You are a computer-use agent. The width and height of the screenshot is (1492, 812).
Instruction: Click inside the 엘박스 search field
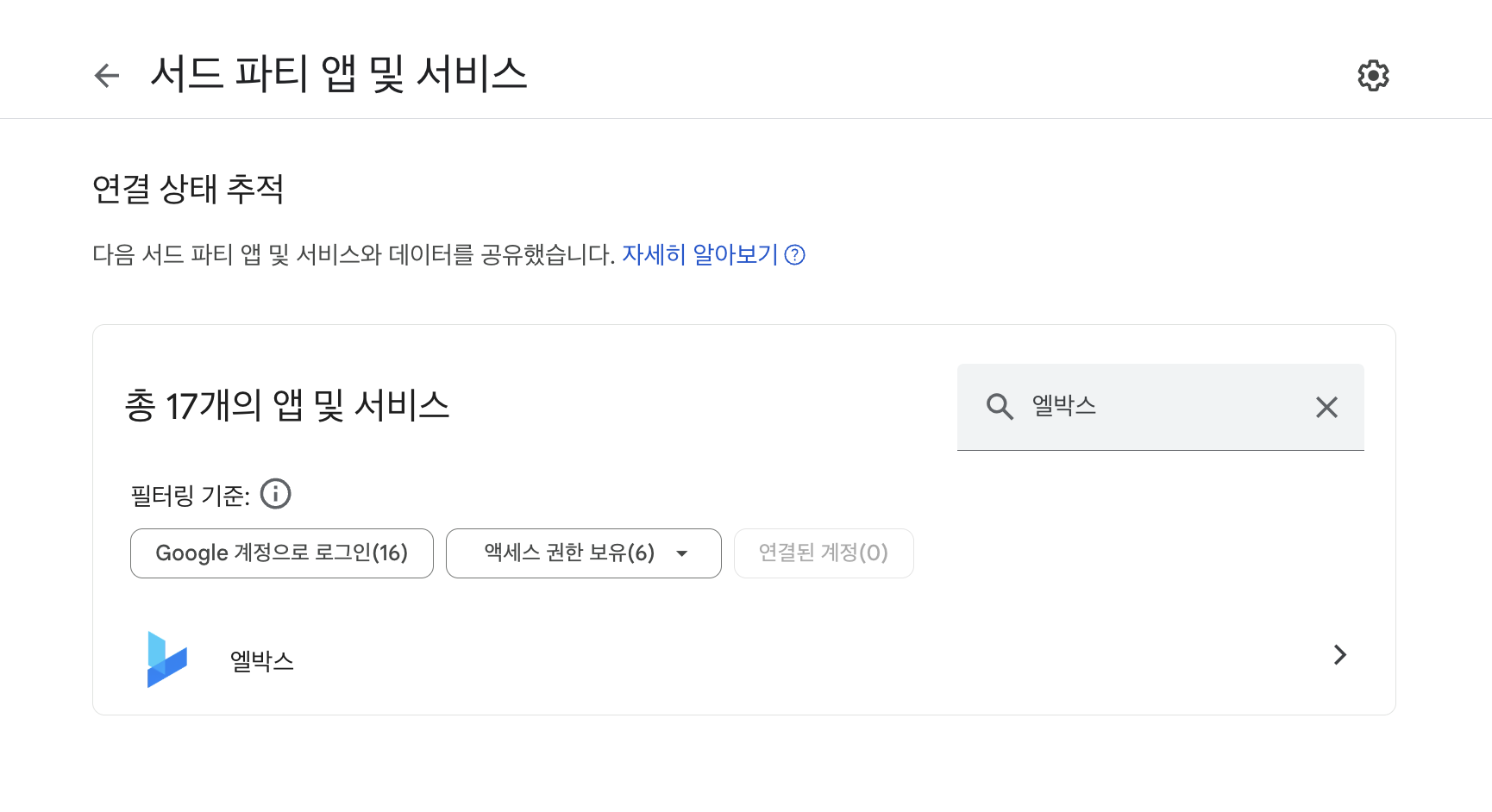pos(1121,407)
